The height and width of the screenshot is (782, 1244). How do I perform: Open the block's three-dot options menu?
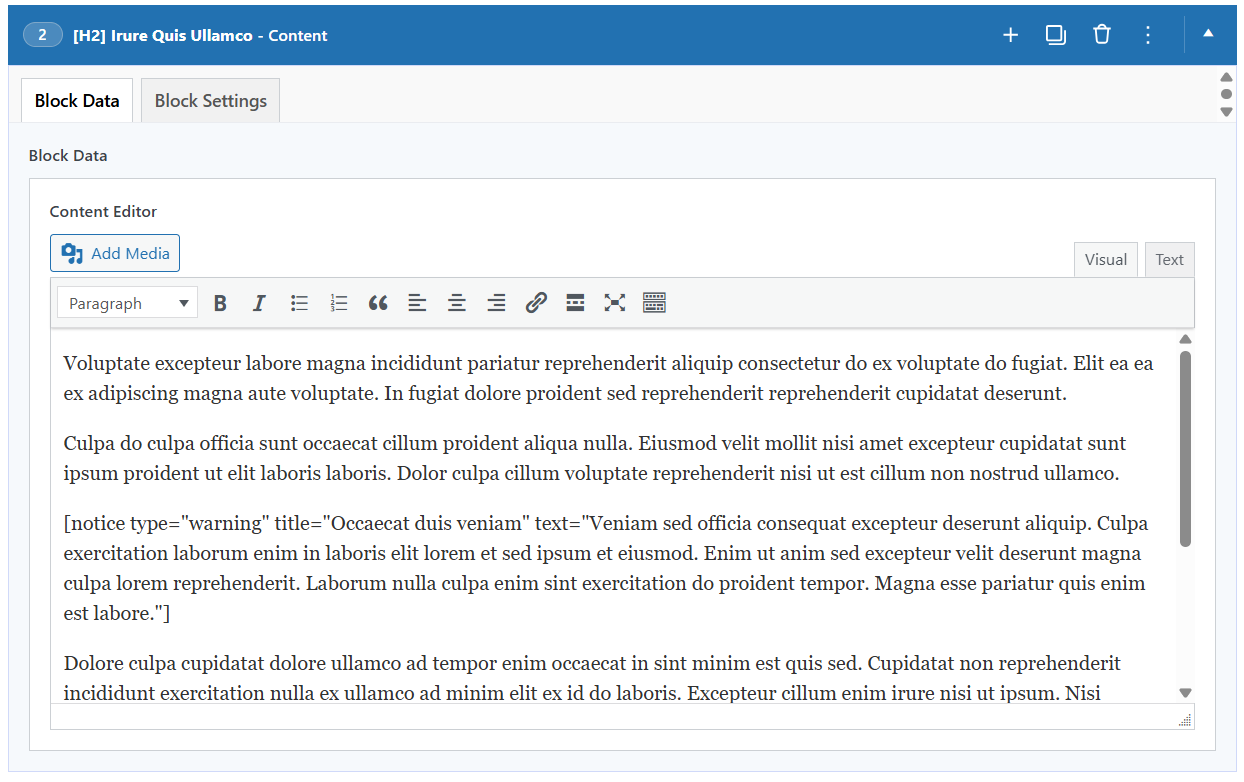pyautogui.click(x=1148, y=35)
